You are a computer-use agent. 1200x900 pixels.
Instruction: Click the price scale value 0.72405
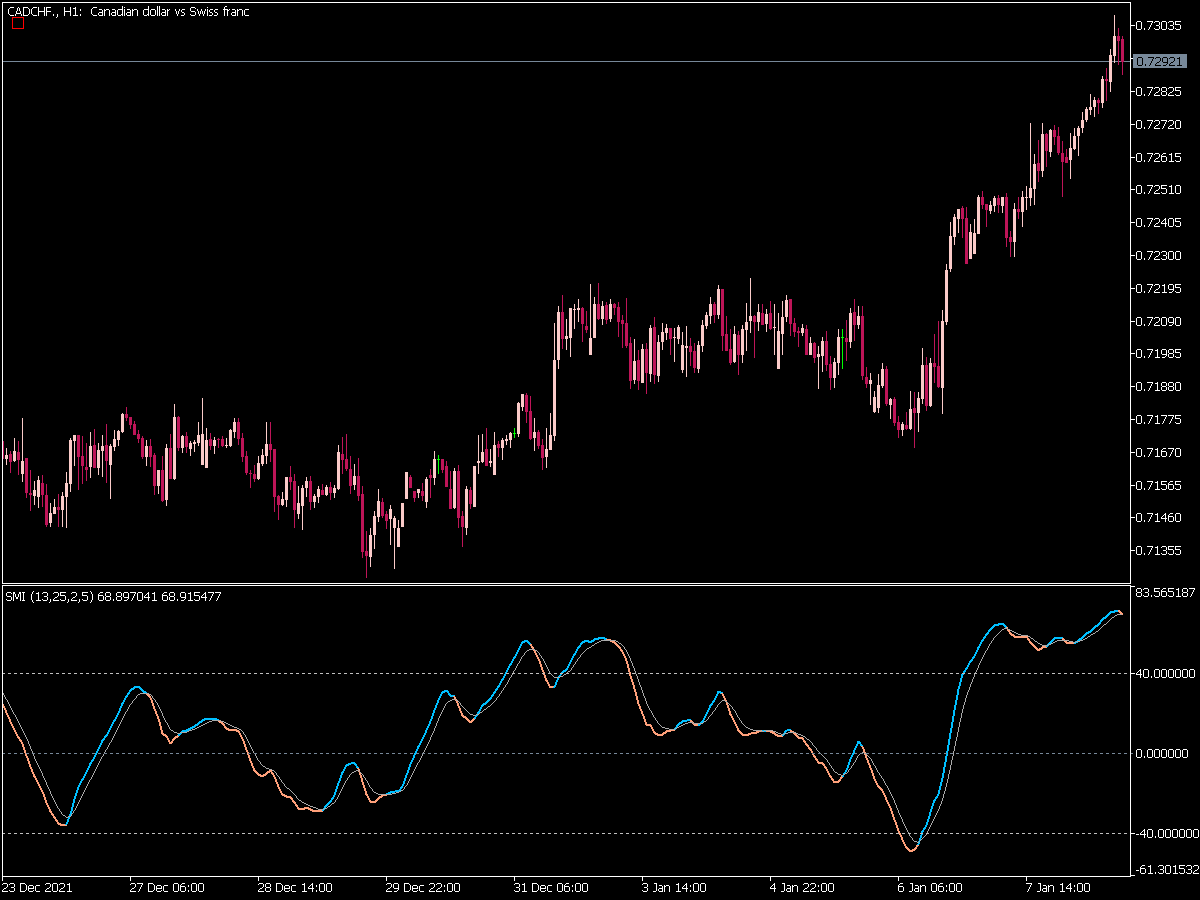click(x=1161, y=222)
